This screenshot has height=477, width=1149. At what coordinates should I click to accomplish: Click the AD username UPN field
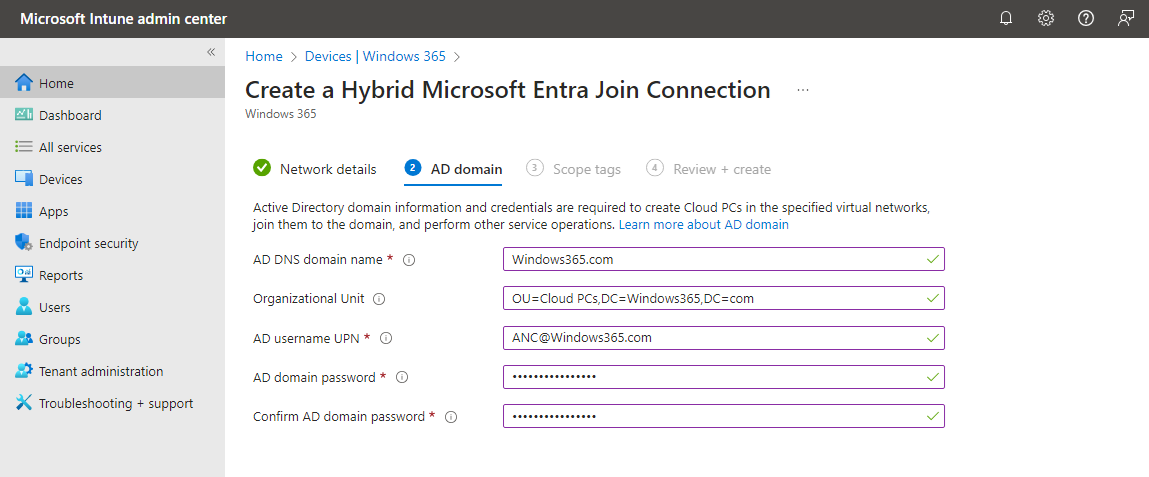[724, 338]
